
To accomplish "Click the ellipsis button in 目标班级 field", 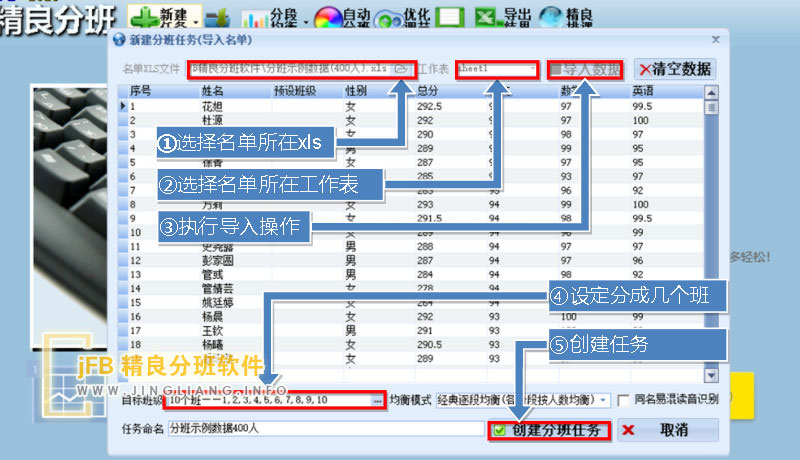I will [x=377, y=400].
